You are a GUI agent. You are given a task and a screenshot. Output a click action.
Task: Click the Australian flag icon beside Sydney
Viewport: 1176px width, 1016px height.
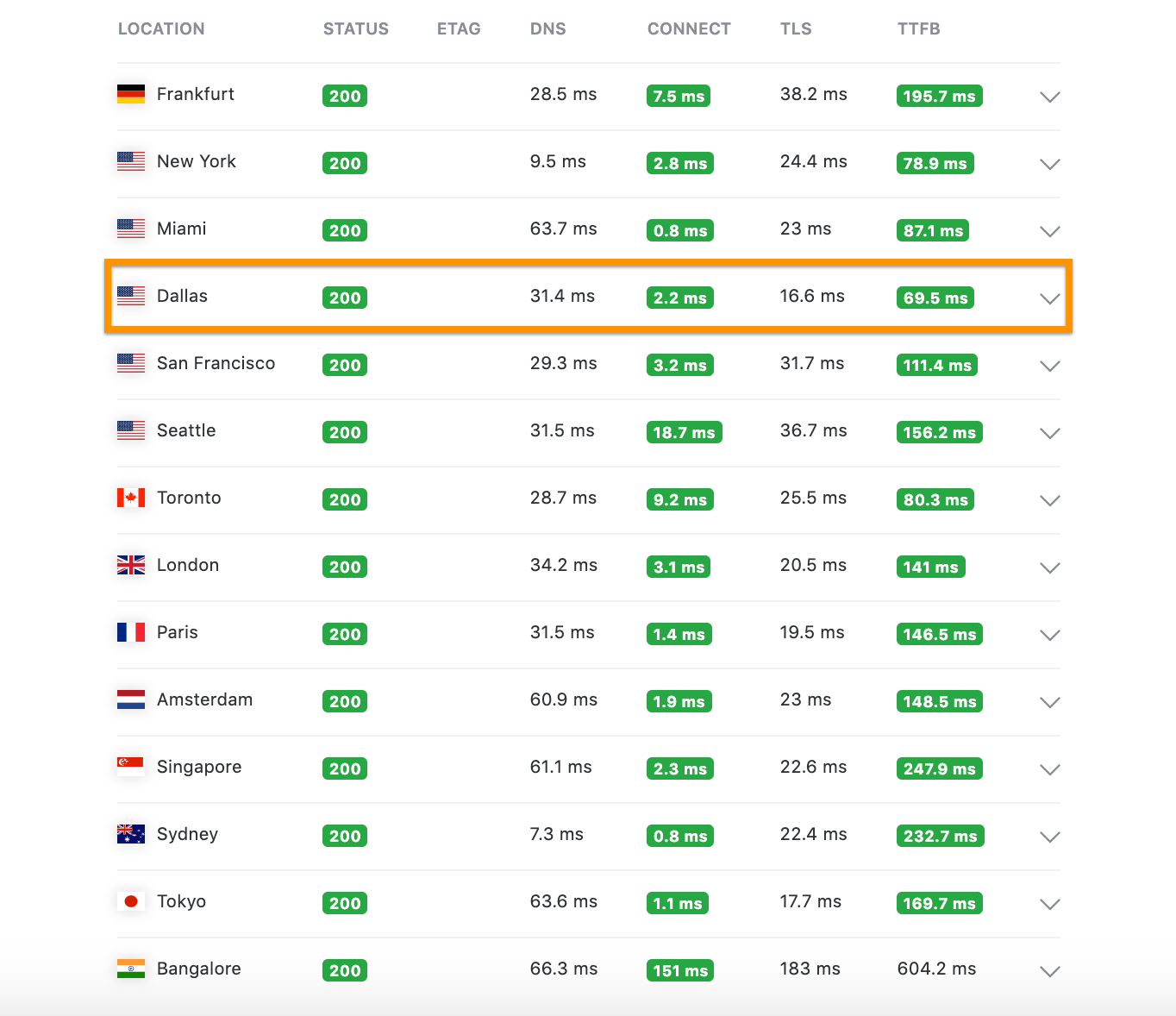(131, 834)
